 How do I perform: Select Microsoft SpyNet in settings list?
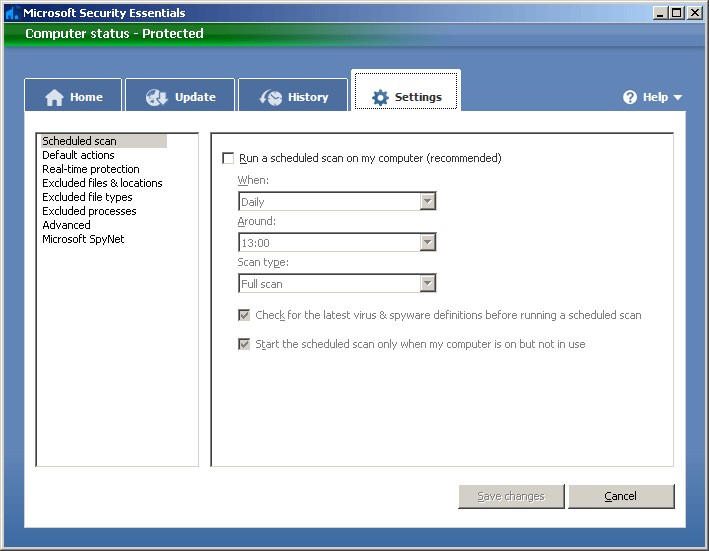point(83,239)
